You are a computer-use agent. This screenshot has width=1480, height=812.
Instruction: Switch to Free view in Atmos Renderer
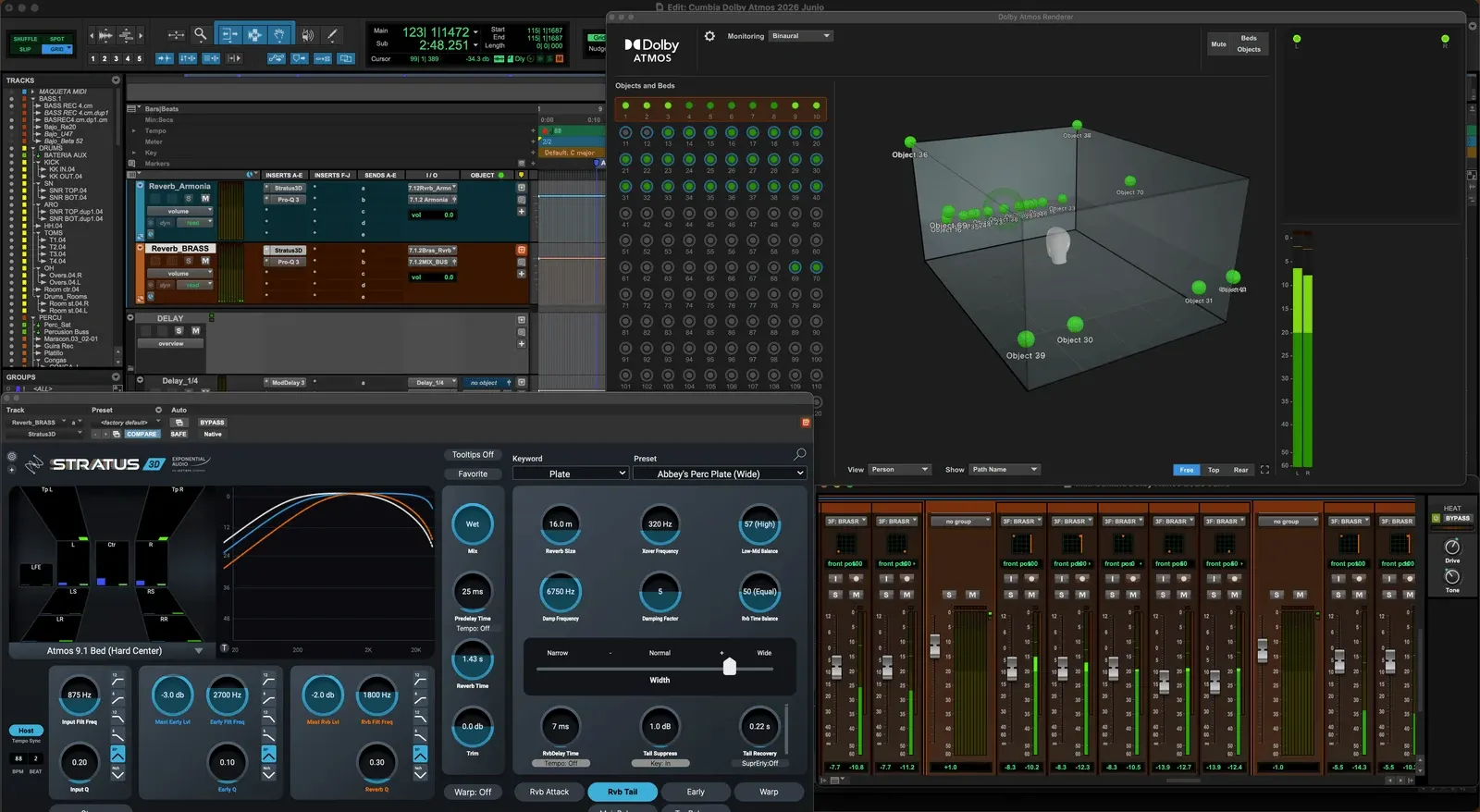click(1187, 470)
